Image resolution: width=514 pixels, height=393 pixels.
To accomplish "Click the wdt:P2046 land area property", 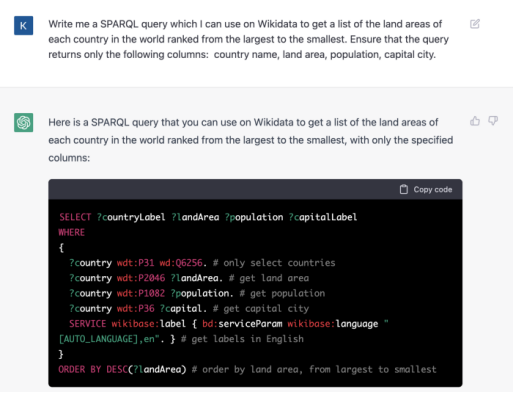I will pyautogui.click(x=141, y=278).
